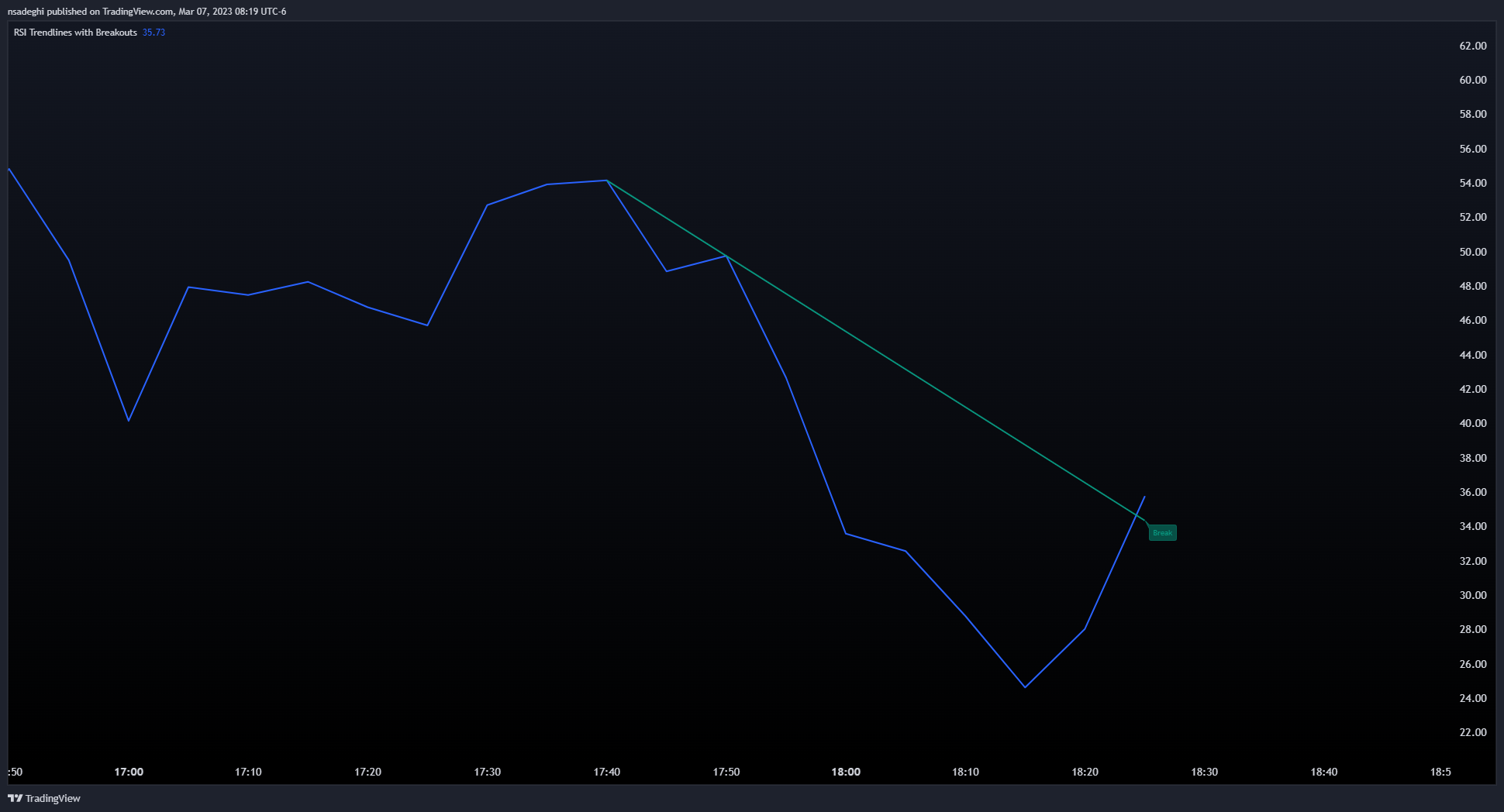Click the 60.00 price axis label
The height and width of the screenshot is (812, 1504).
pos(1473,80)
